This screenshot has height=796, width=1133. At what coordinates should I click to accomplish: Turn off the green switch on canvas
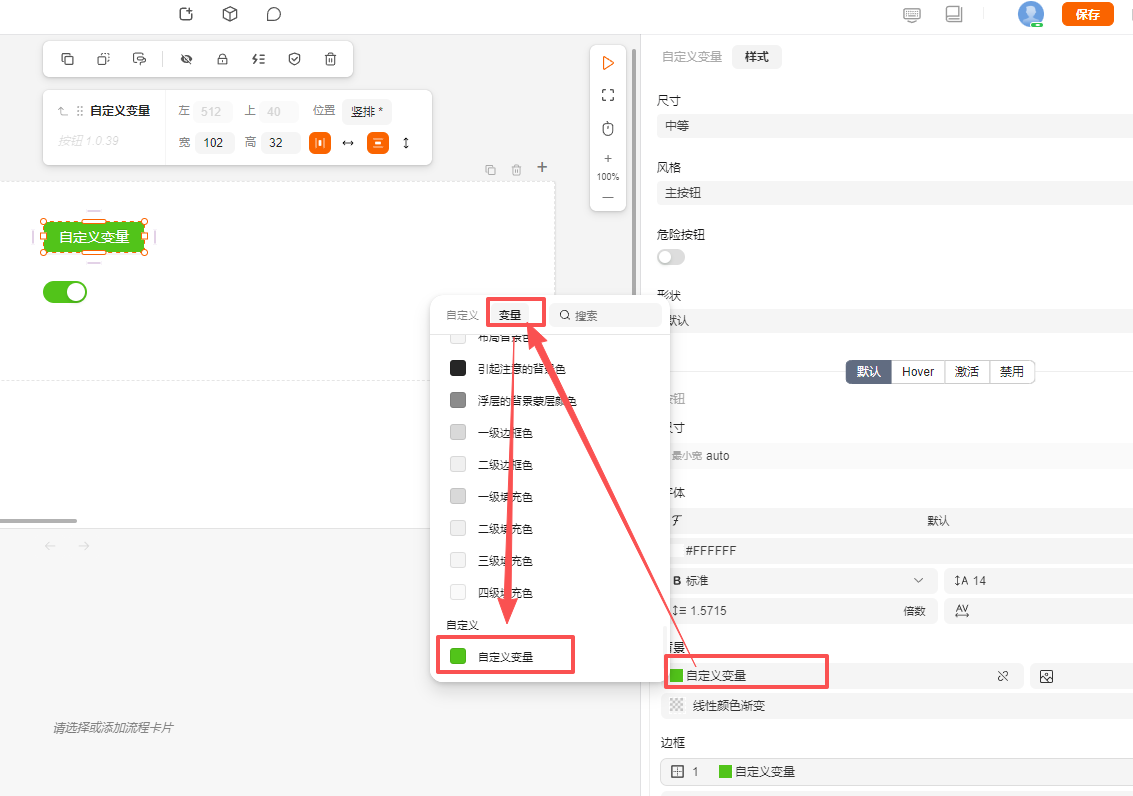click(x=64, y=292)
